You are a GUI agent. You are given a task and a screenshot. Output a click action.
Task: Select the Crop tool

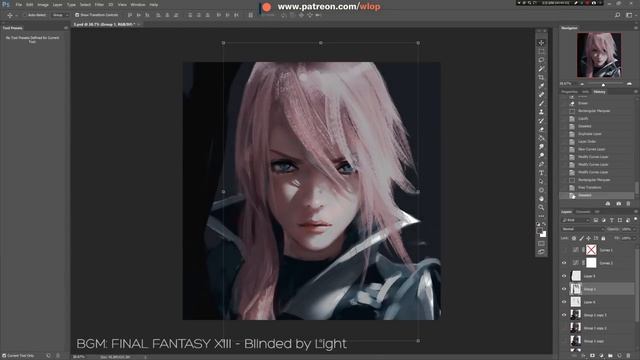pyautogui.click(x=541, y=77)
